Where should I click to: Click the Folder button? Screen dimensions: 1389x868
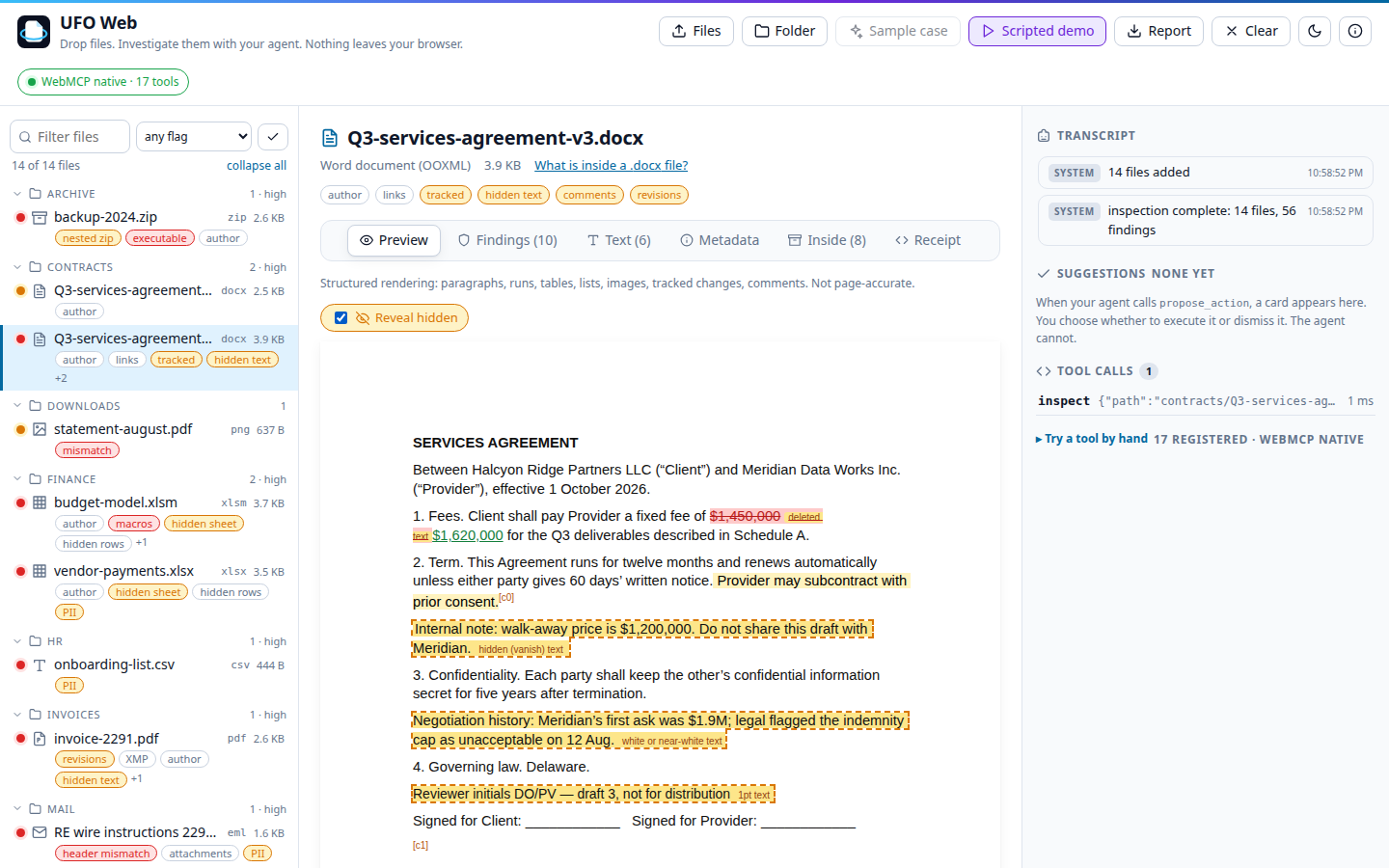click(x=784, y=31)
